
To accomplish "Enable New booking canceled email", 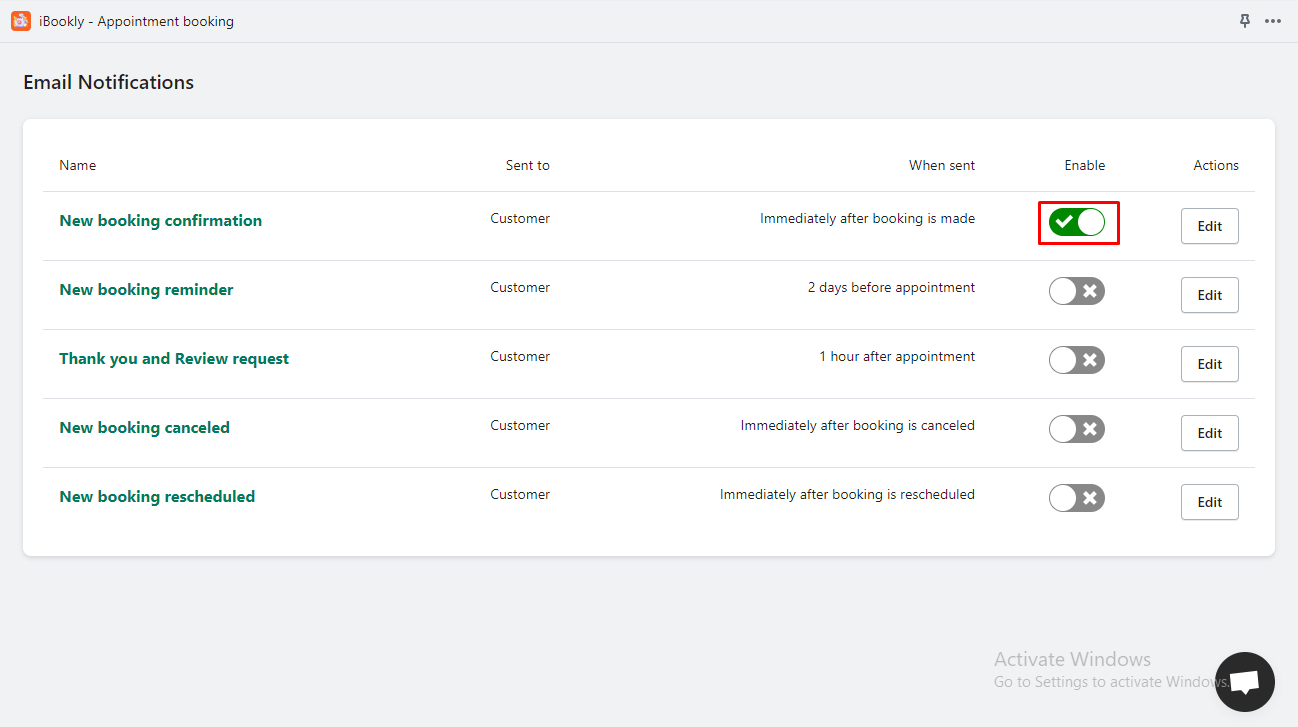I will [x=1077, y=429].
